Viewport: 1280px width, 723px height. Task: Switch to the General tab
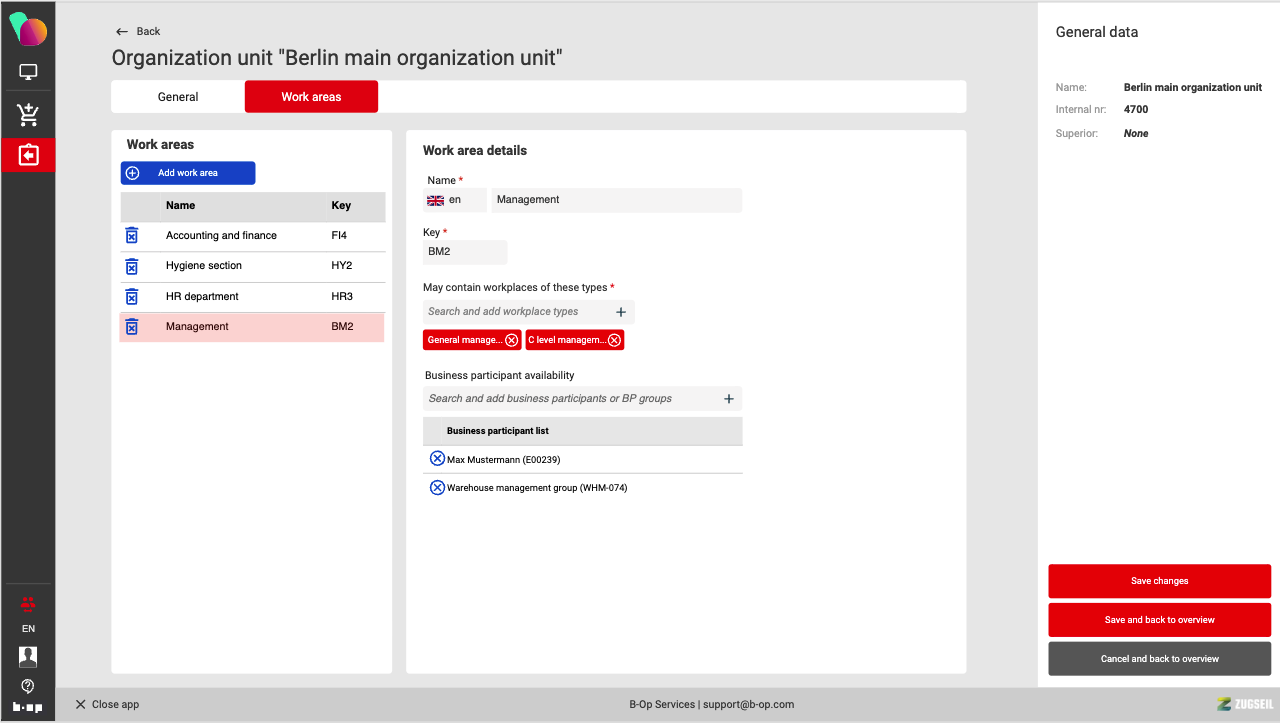(178, 97)
